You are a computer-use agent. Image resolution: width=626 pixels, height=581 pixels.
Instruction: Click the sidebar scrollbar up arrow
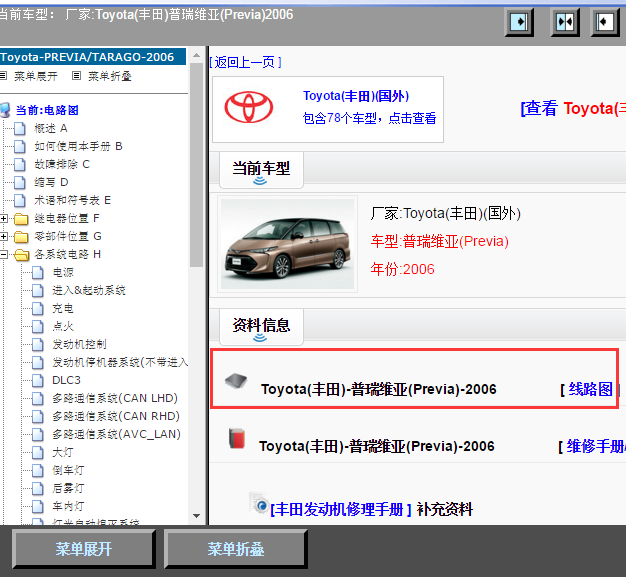[196, 56]
